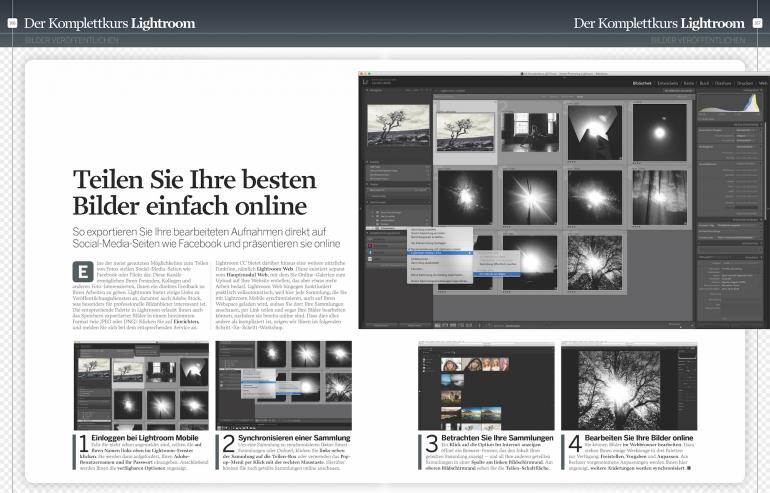This screenshot has height=493, width=770.
Task: Click the loupe view icon in bottom toolbar
Action: (446, 325)
